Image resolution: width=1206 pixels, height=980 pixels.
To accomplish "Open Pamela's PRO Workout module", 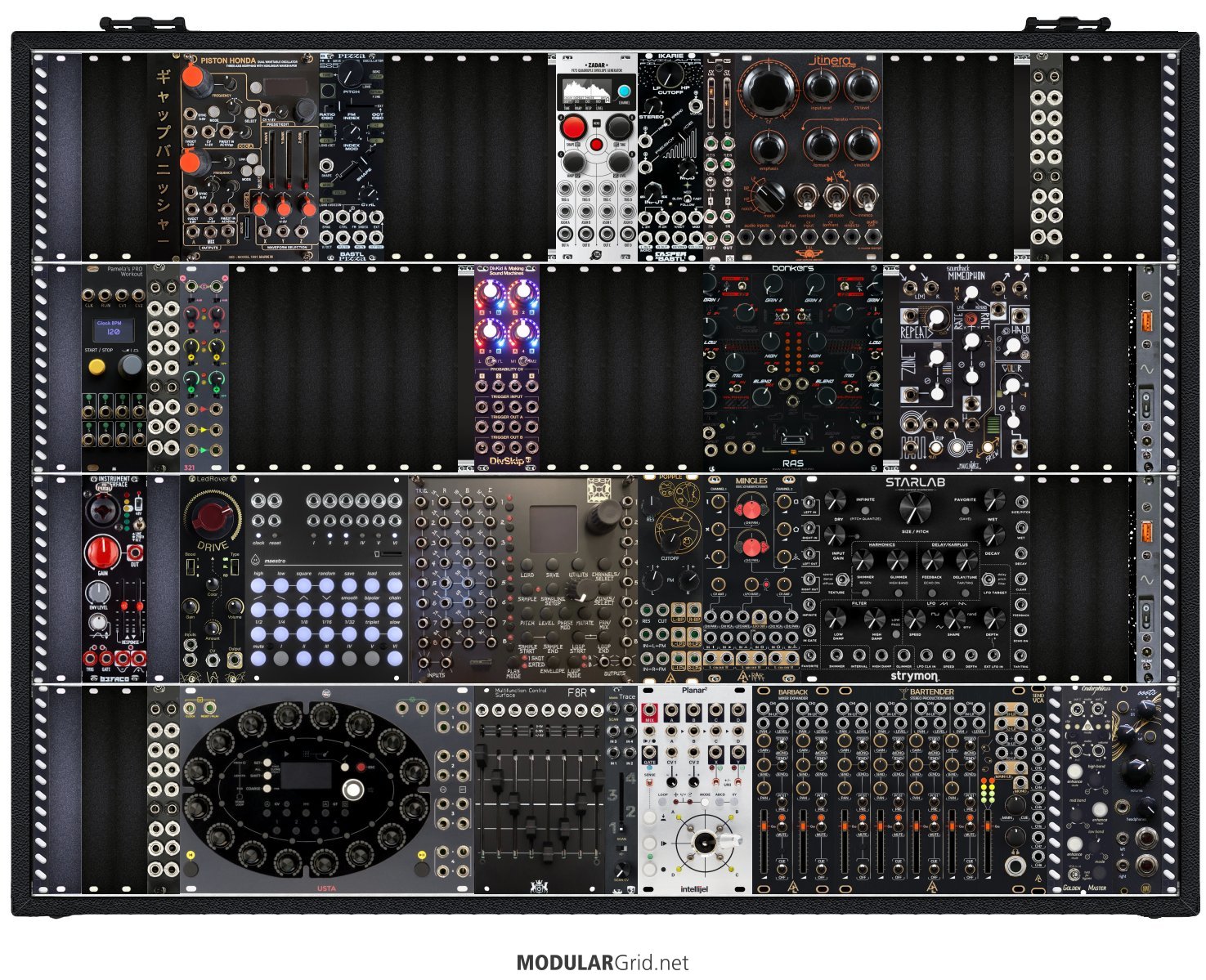I will (114, 367).
